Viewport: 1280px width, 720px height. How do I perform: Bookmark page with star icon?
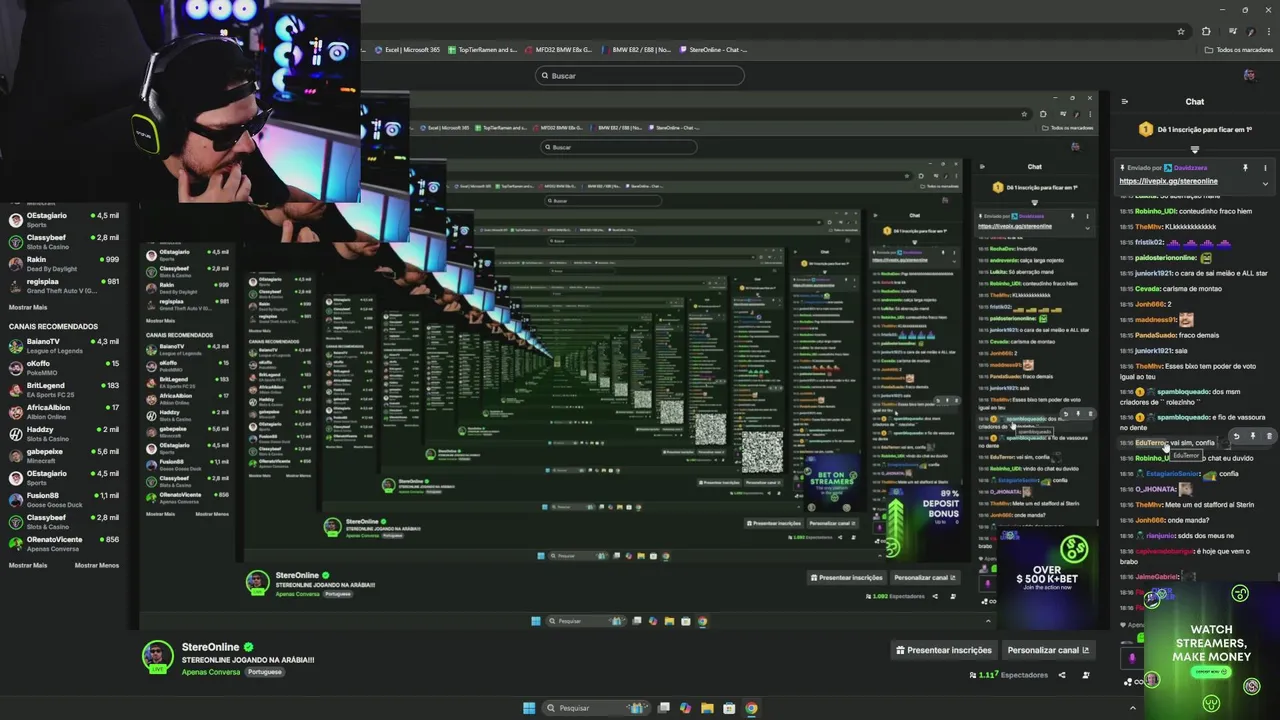pos(1181,31)
